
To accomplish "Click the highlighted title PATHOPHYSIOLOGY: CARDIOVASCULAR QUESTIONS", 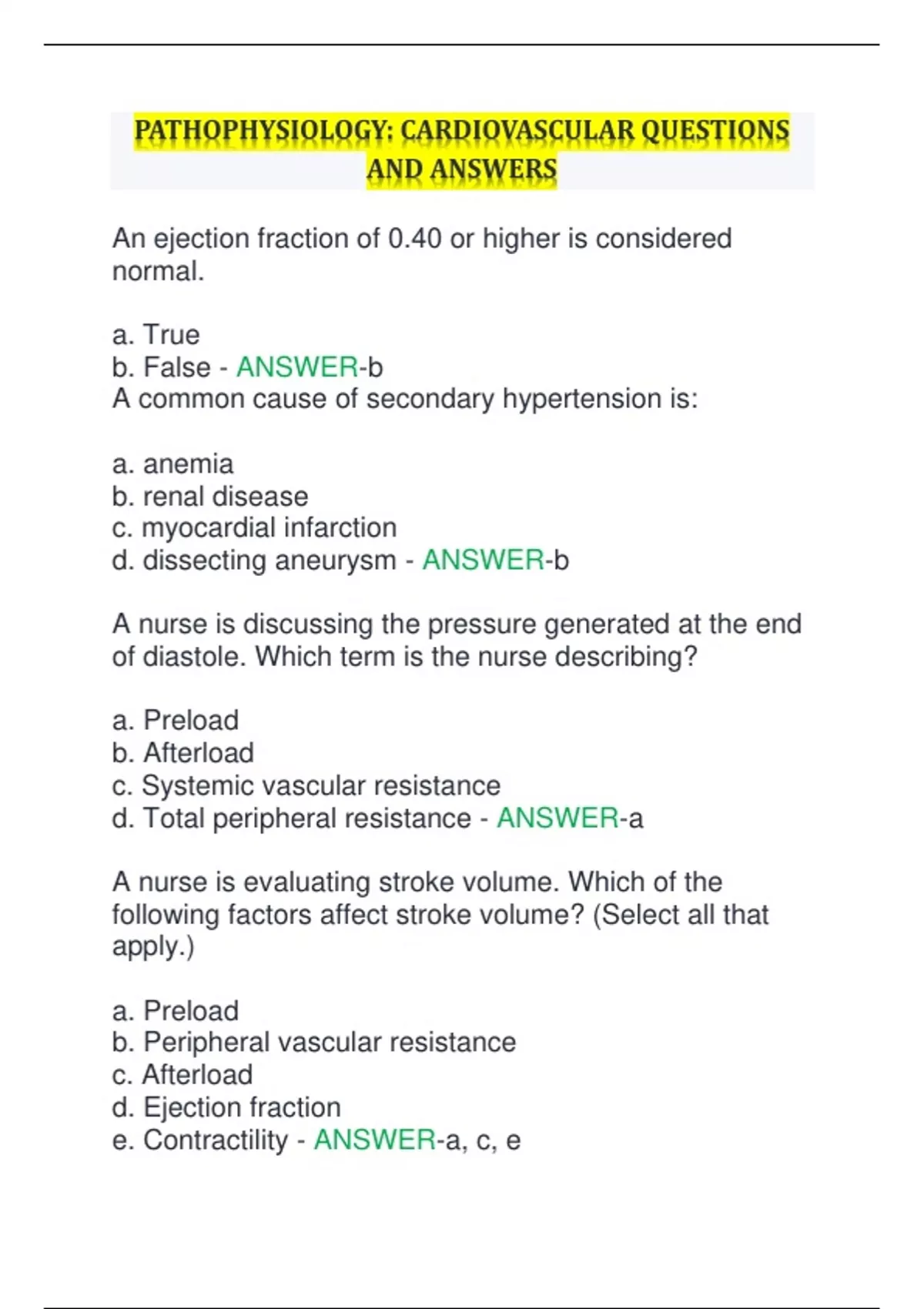I will 462,131.
